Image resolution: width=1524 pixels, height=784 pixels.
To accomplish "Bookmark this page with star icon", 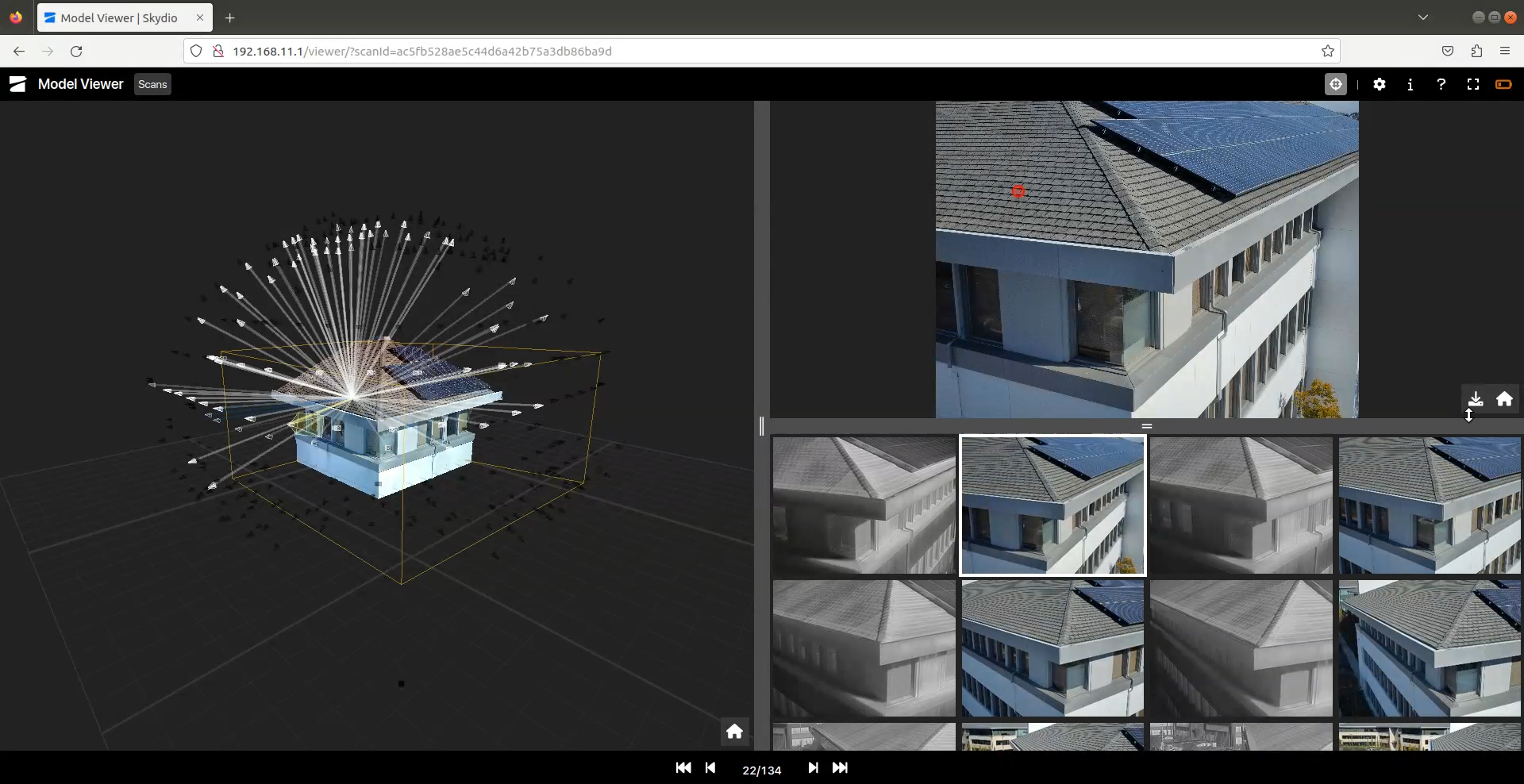I will [x=1328, y=51].
